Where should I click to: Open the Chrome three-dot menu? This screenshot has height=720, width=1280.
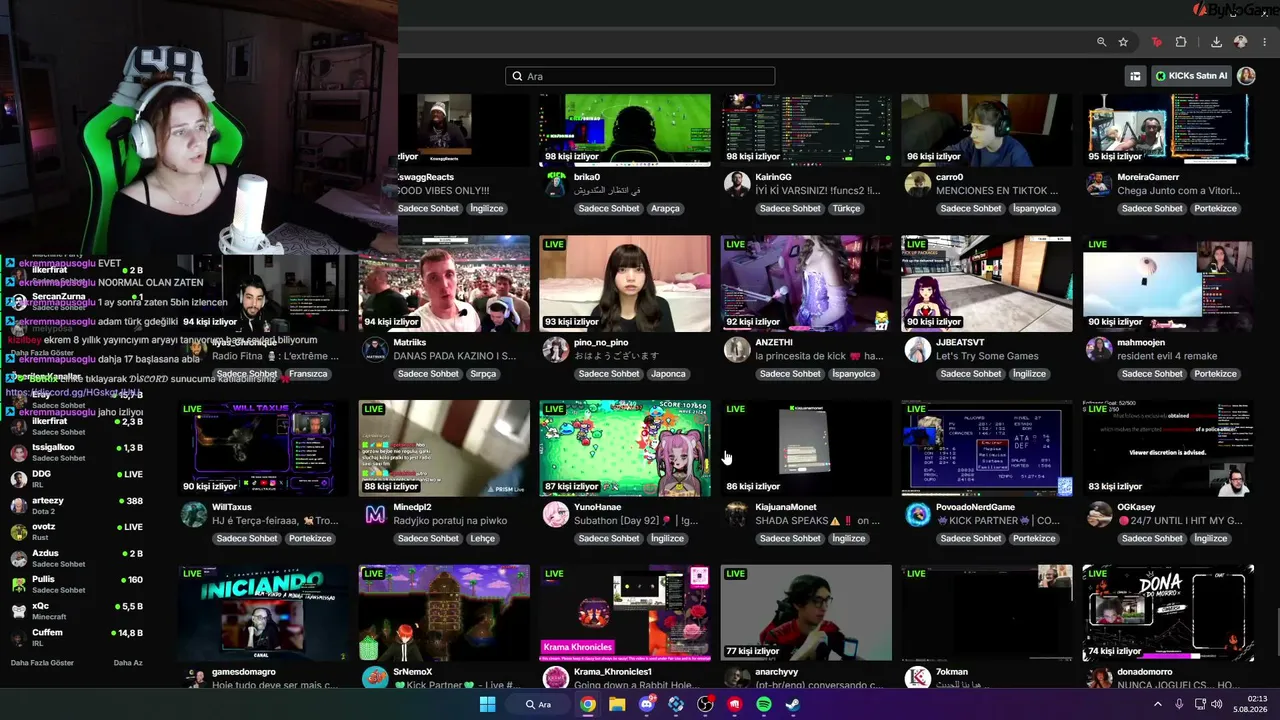click(x=1262, y=42)
